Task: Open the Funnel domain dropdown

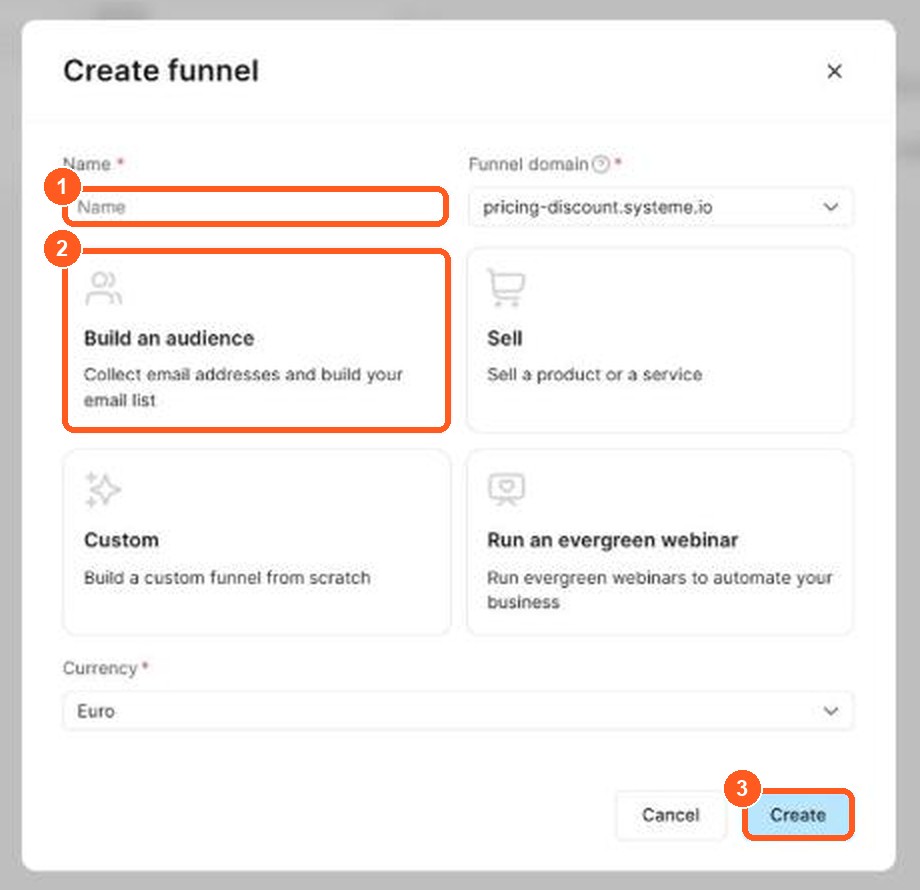Action: (660, 207)
